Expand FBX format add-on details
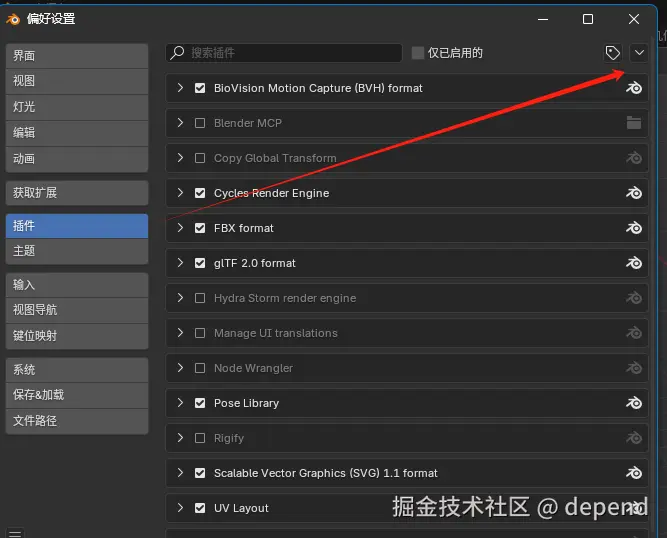667x538 pixels. click(x=180, y=228)
